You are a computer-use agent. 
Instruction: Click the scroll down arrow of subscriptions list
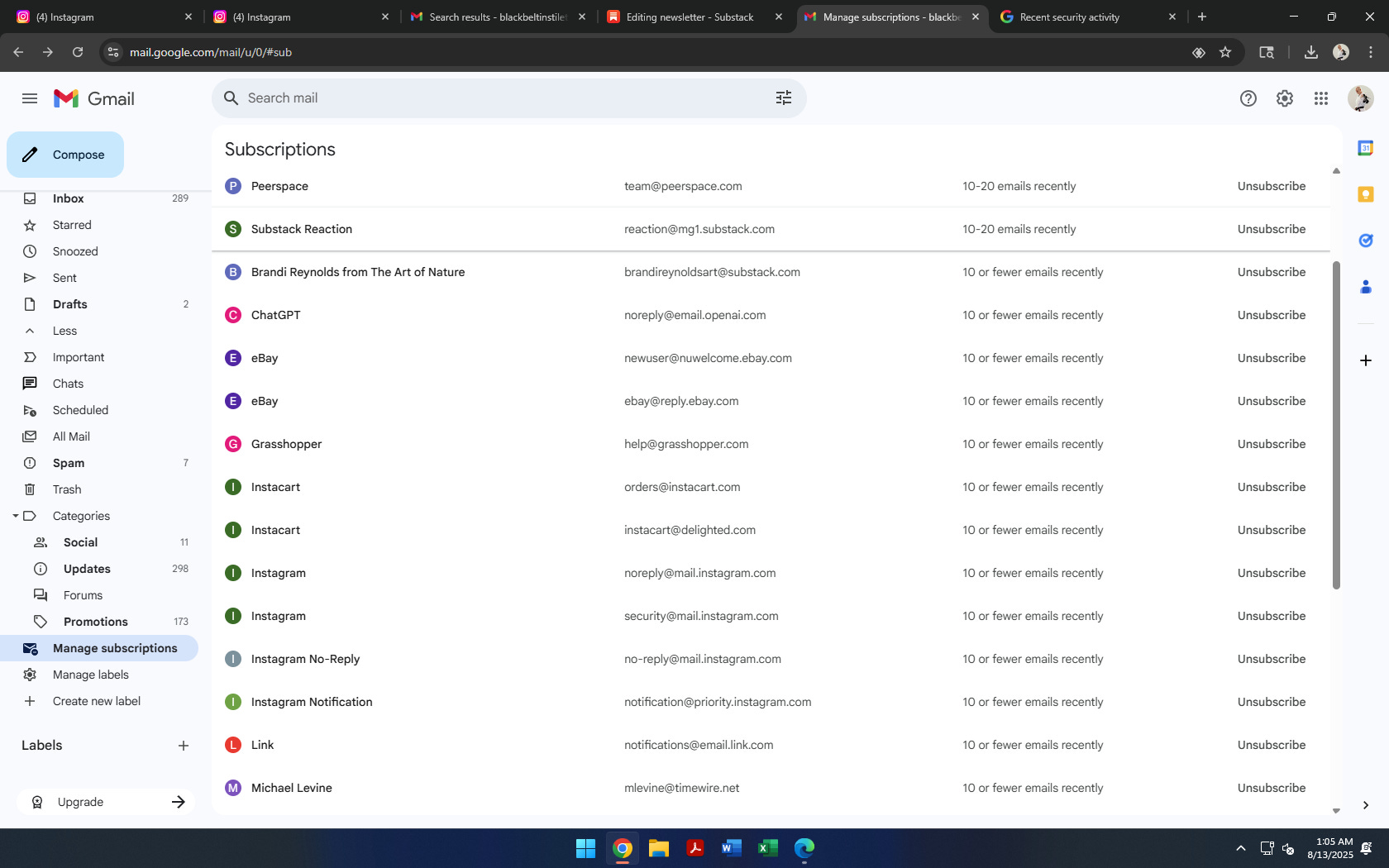[x=1336, y=811]
